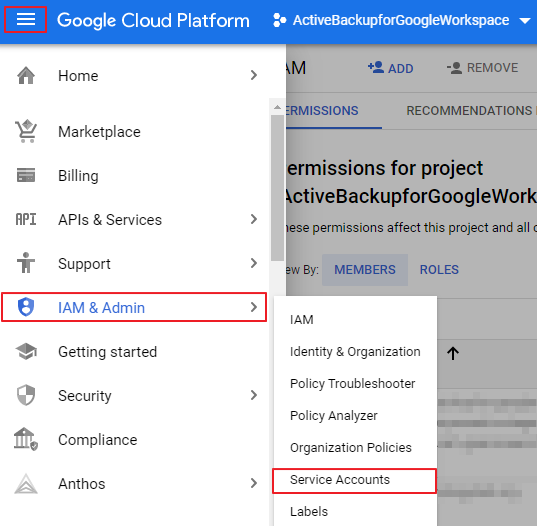Viewport: 537px width, 526px height.
Task: Open the project selector dropdown arrow
Action: [x=525, y=21]
